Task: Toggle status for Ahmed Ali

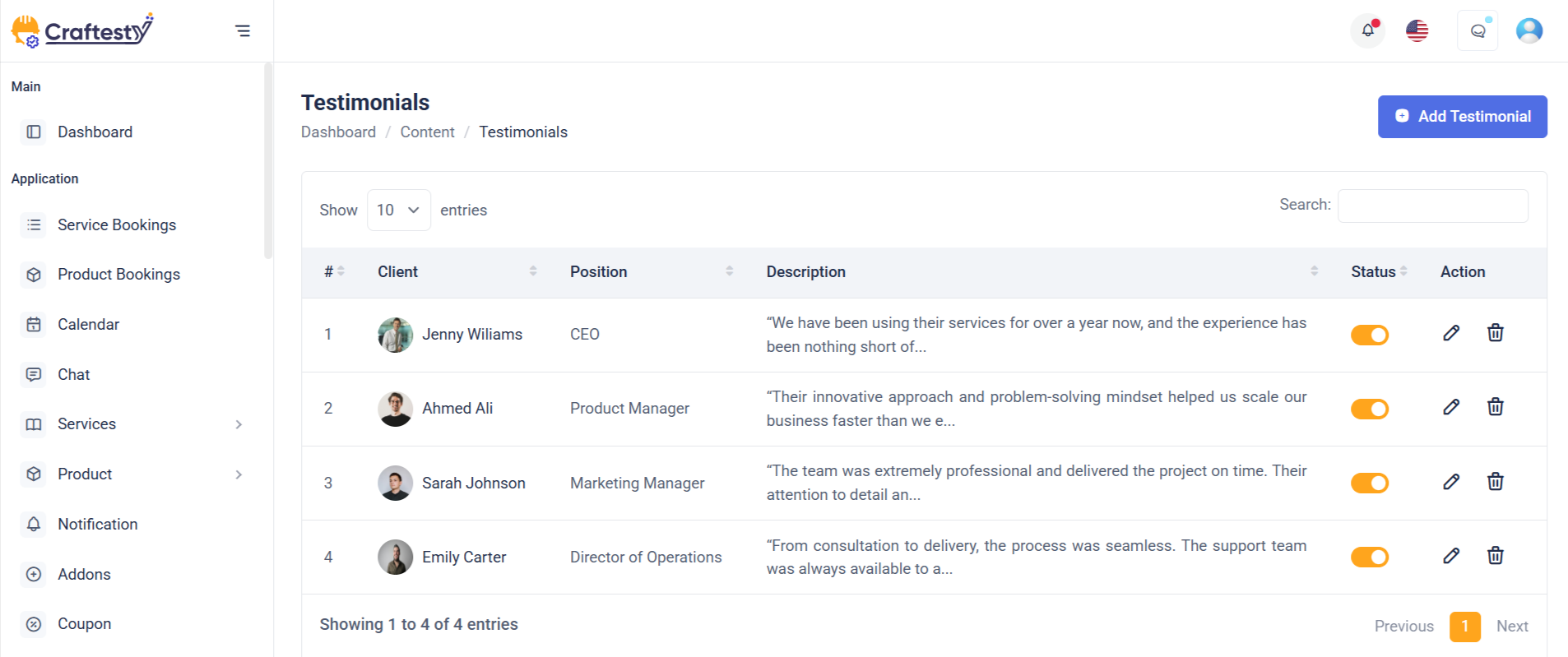Action: (1370, 409)
